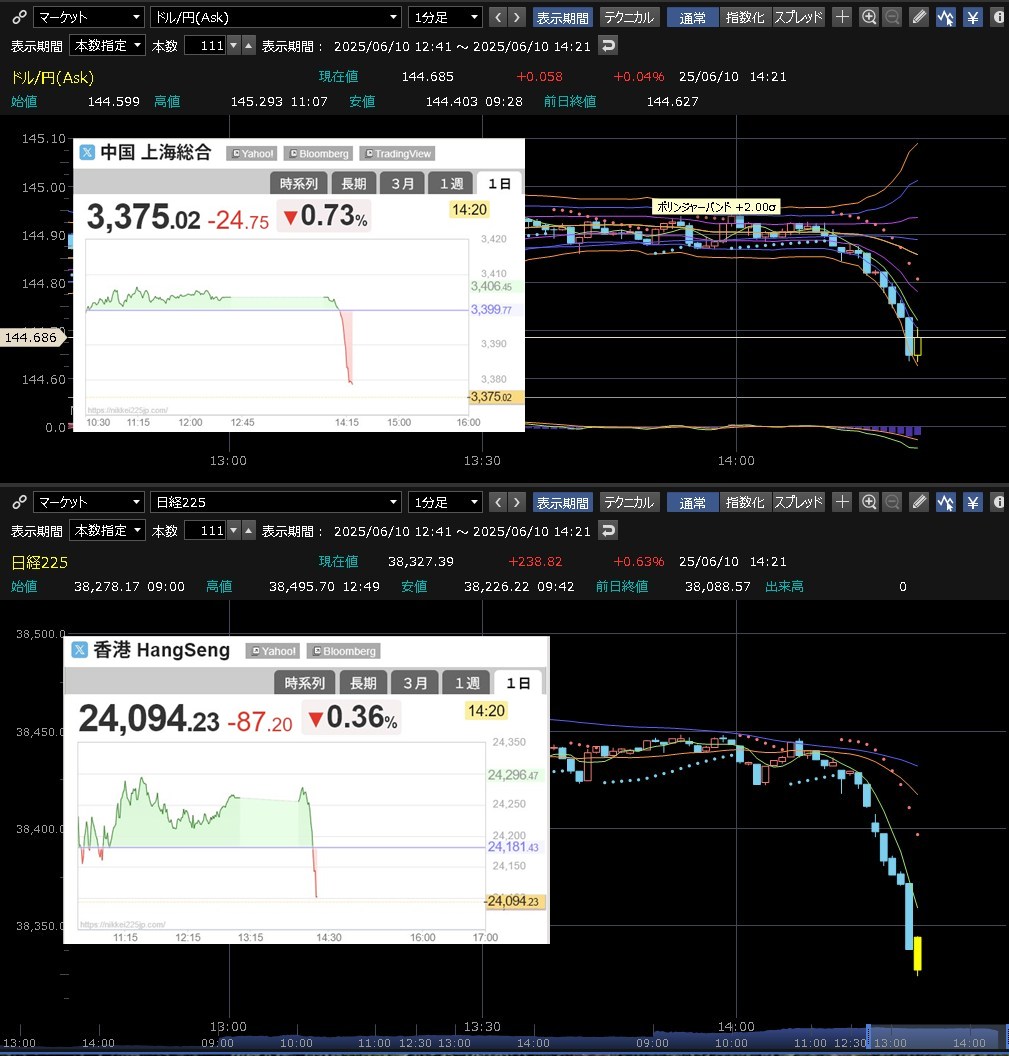Image resolution: width=1009 pixels, height=1056 pixels.
Task: Toggle the yen price display on ドル/円 toolbar
Action: pos(973,17)
